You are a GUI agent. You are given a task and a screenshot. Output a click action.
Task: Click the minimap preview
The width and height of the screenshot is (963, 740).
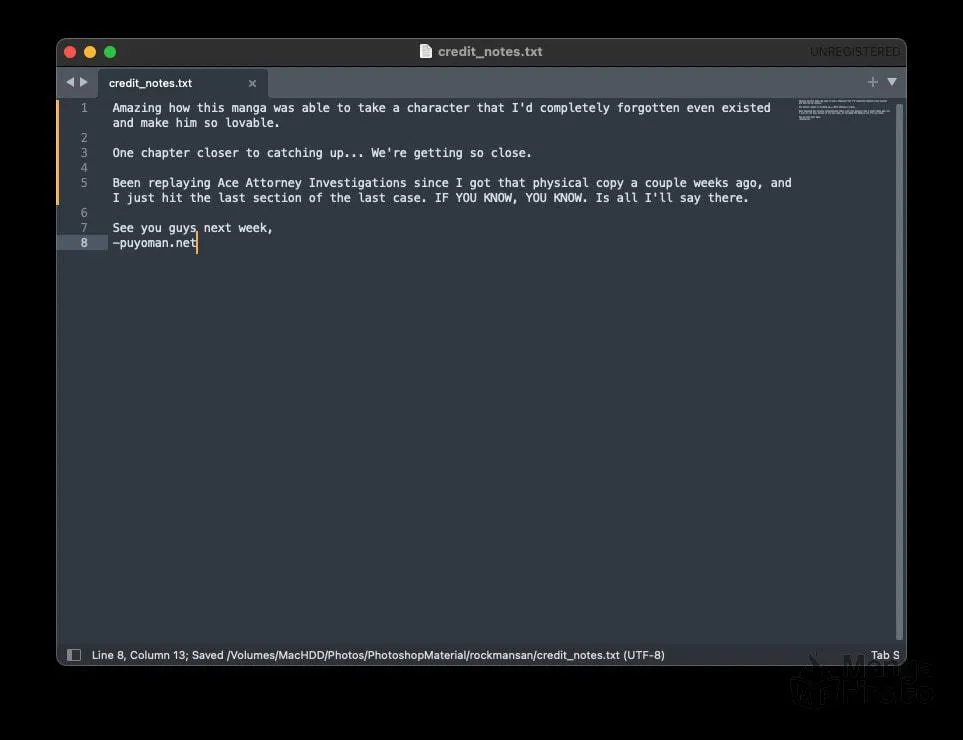pyautogui.click(x=844, y=109)
